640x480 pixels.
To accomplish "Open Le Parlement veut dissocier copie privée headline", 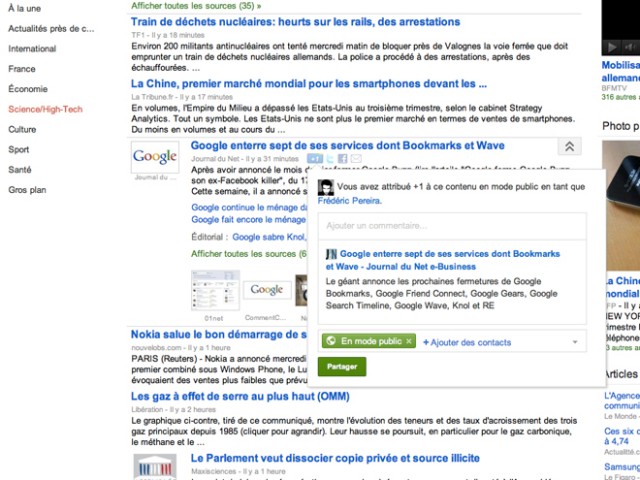I will [335, 458].
